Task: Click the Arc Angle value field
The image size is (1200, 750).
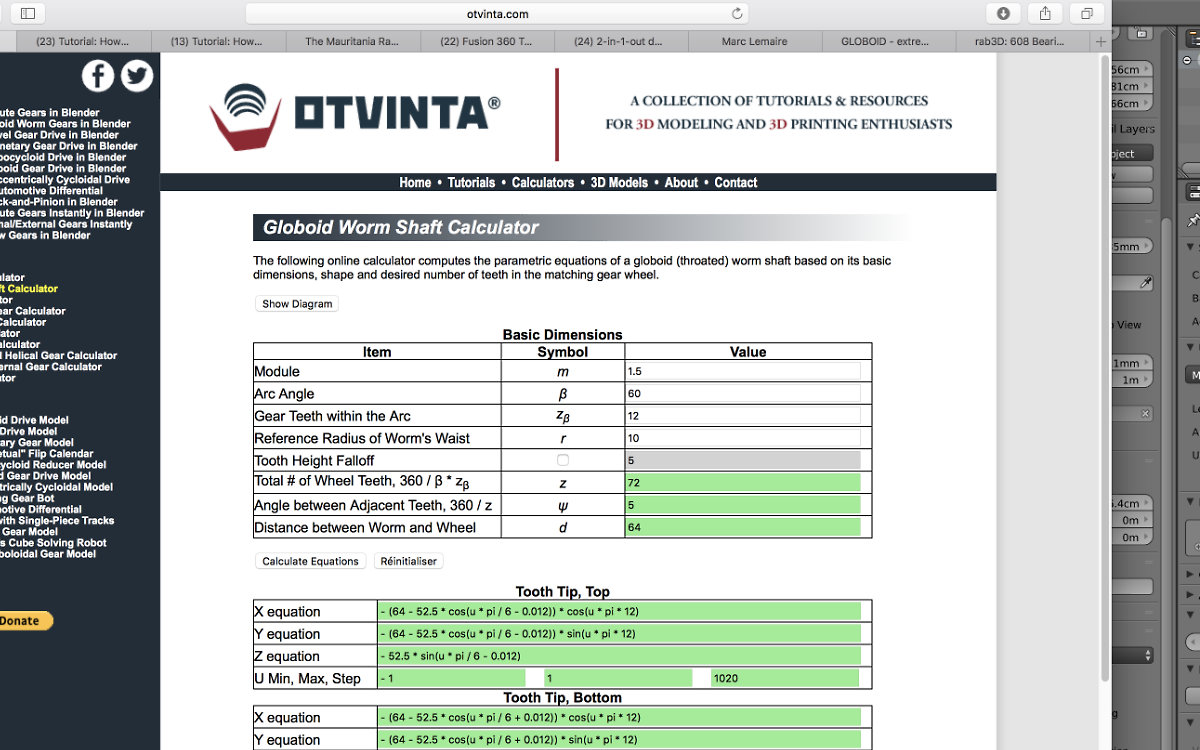Action: [x=743, y=393]
